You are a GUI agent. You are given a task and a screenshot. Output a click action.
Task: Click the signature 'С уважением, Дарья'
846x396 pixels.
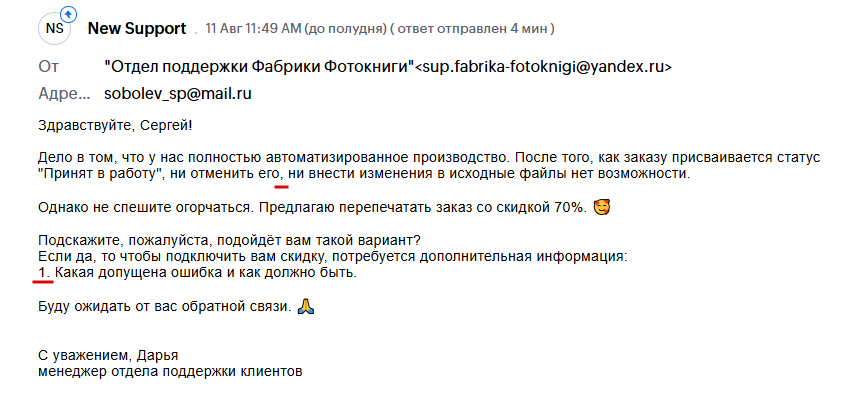point(108,356)
